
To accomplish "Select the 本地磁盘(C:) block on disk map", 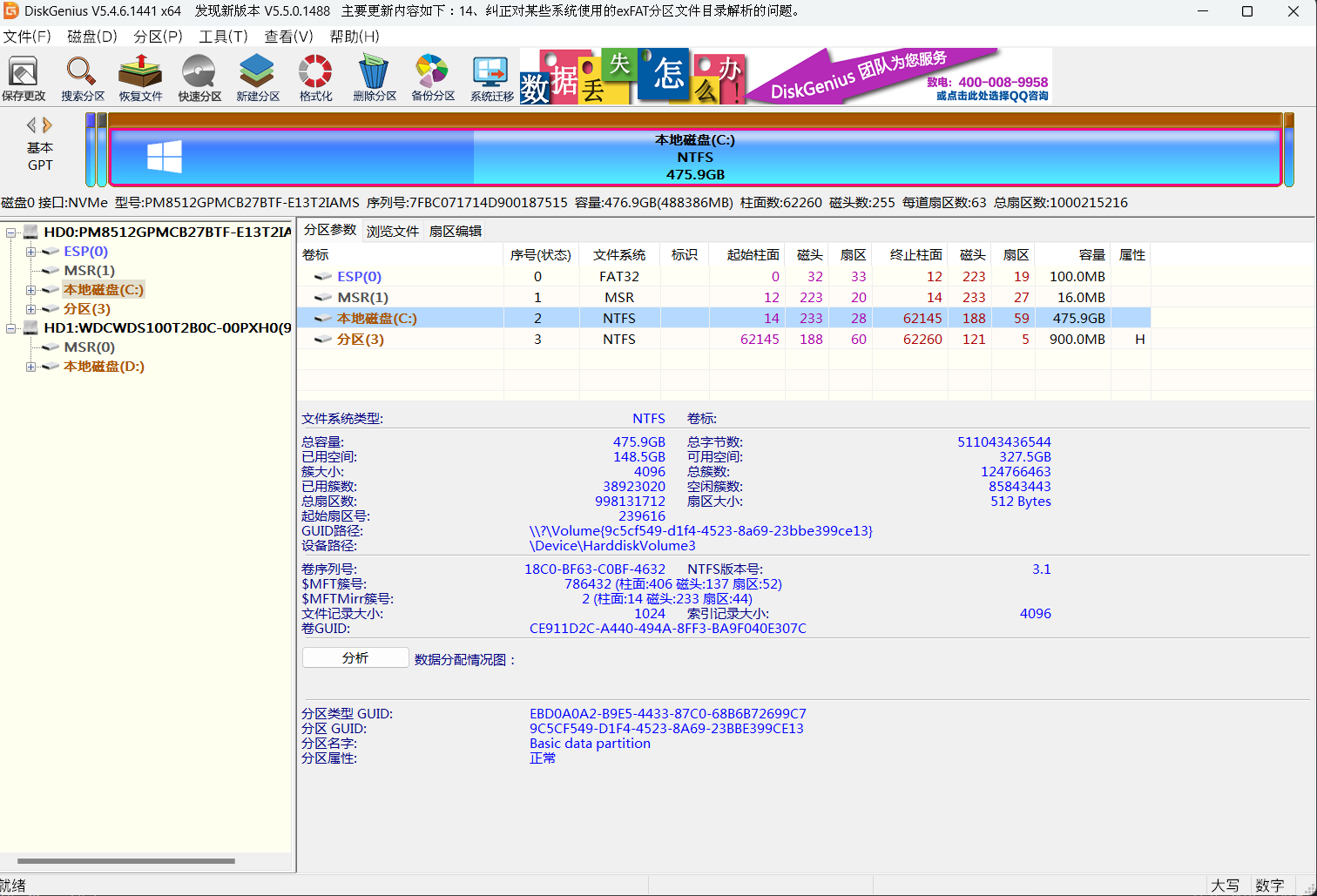I will pyautogui.click(x=695, y=158).
